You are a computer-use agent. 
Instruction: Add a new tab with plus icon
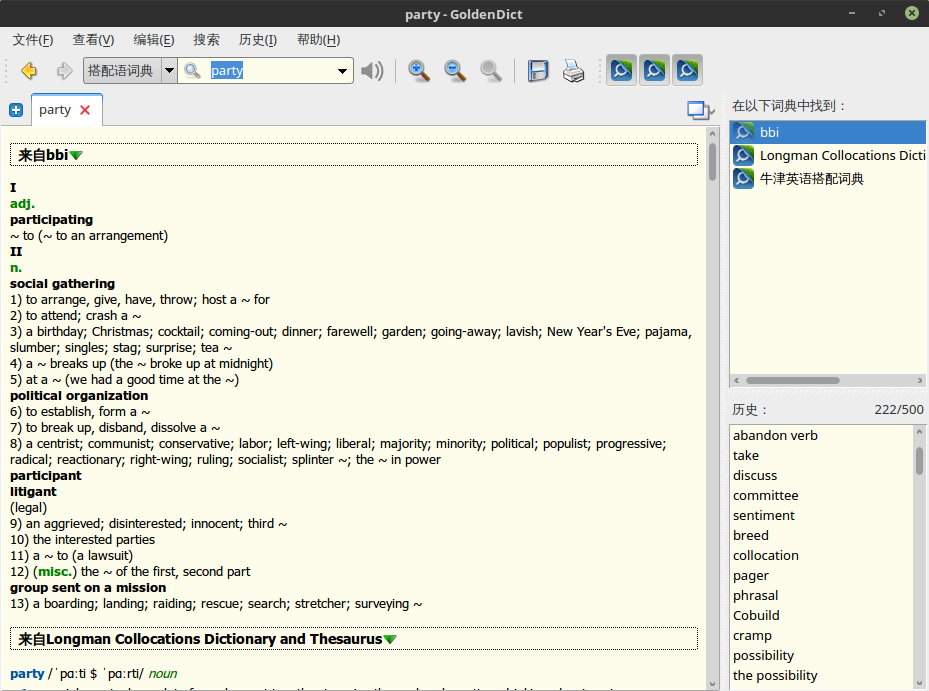15,110
